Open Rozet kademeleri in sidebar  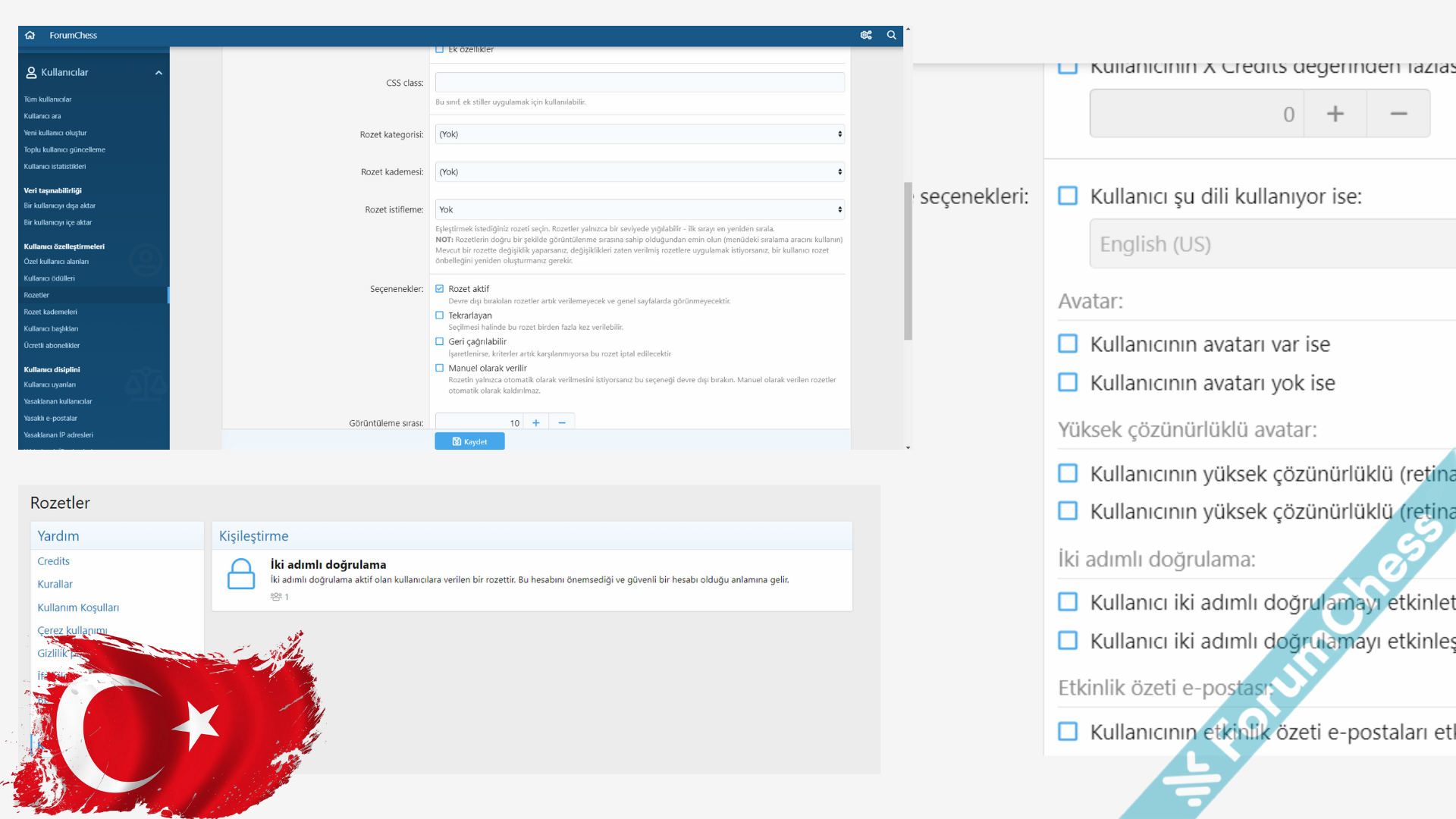coord(50,312)
